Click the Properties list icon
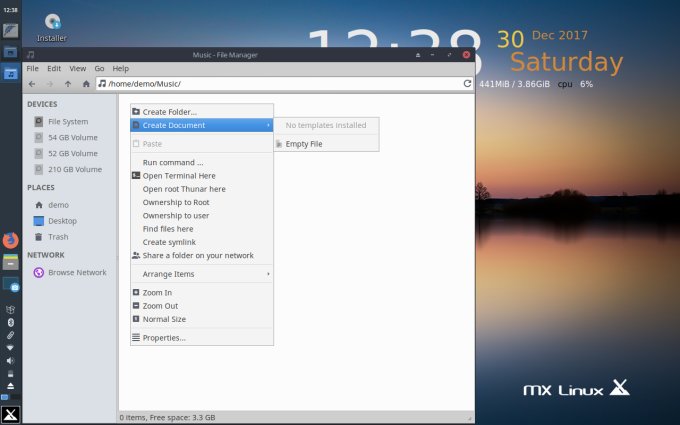This screenshot has width=680, height=425. pos(136,337)
